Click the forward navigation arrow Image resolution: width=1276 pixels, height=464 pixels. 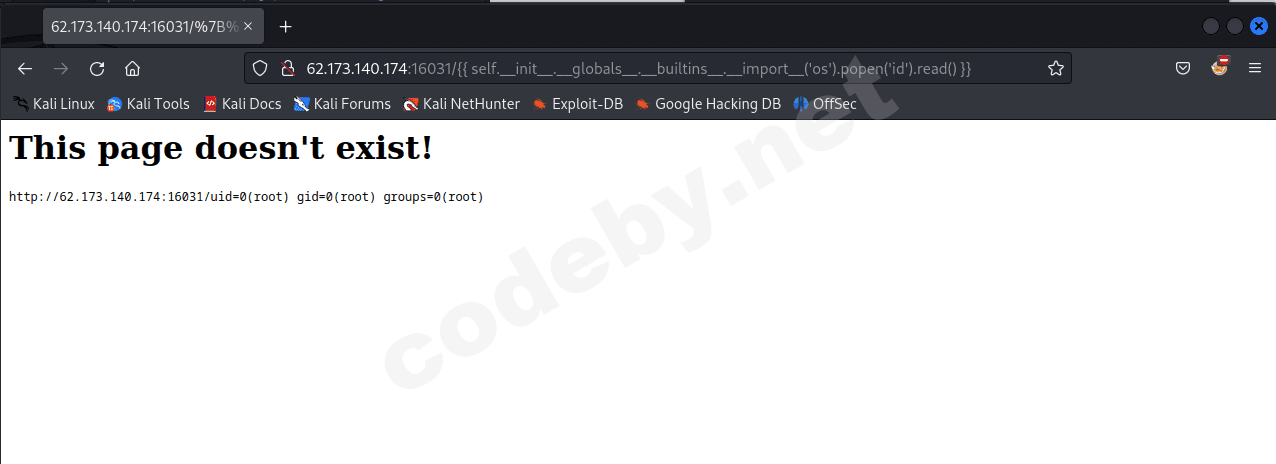[61, 69]
